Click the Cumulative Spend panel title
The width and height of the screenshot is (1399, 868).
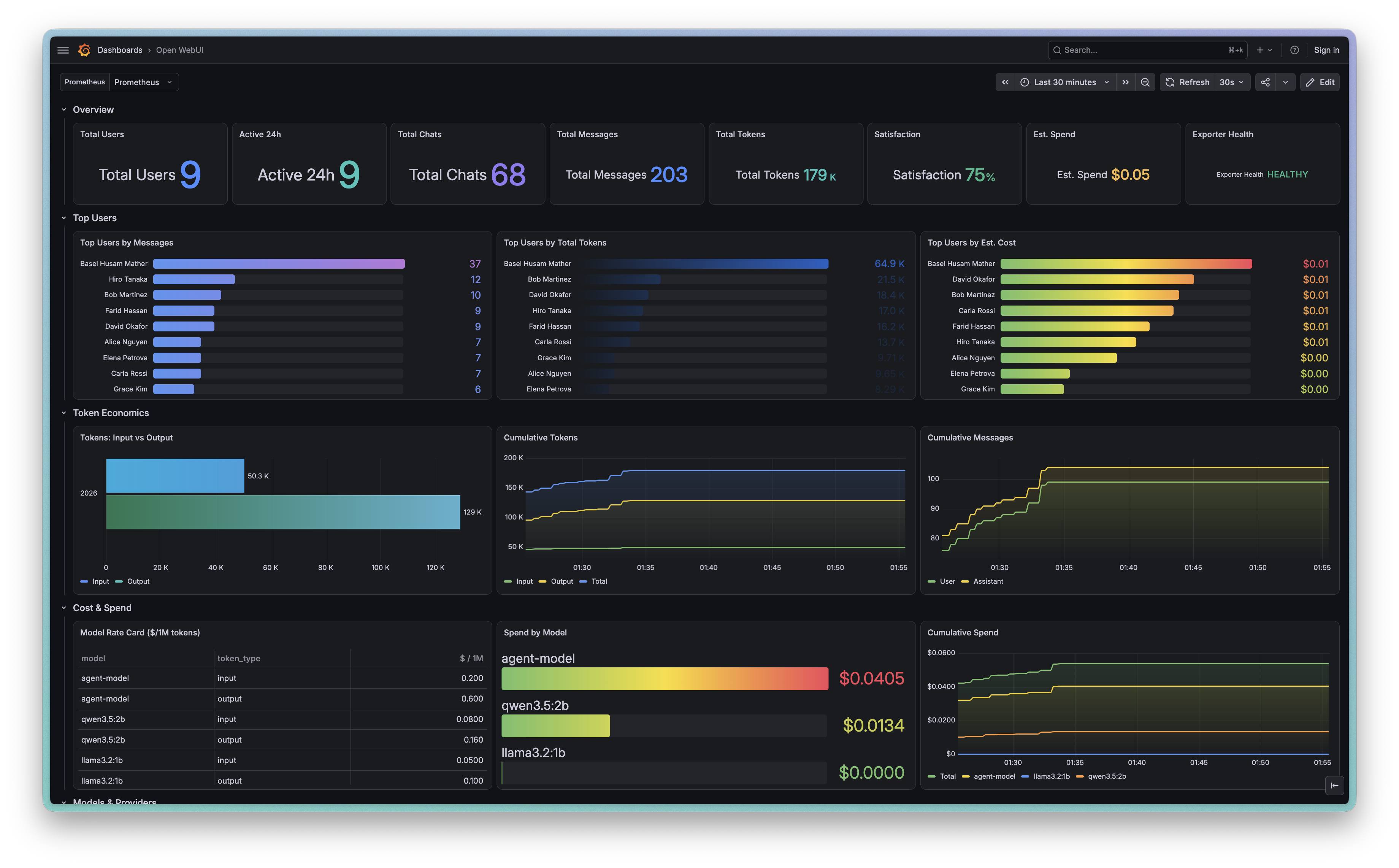pyautogui.click(x=963, y=633)
